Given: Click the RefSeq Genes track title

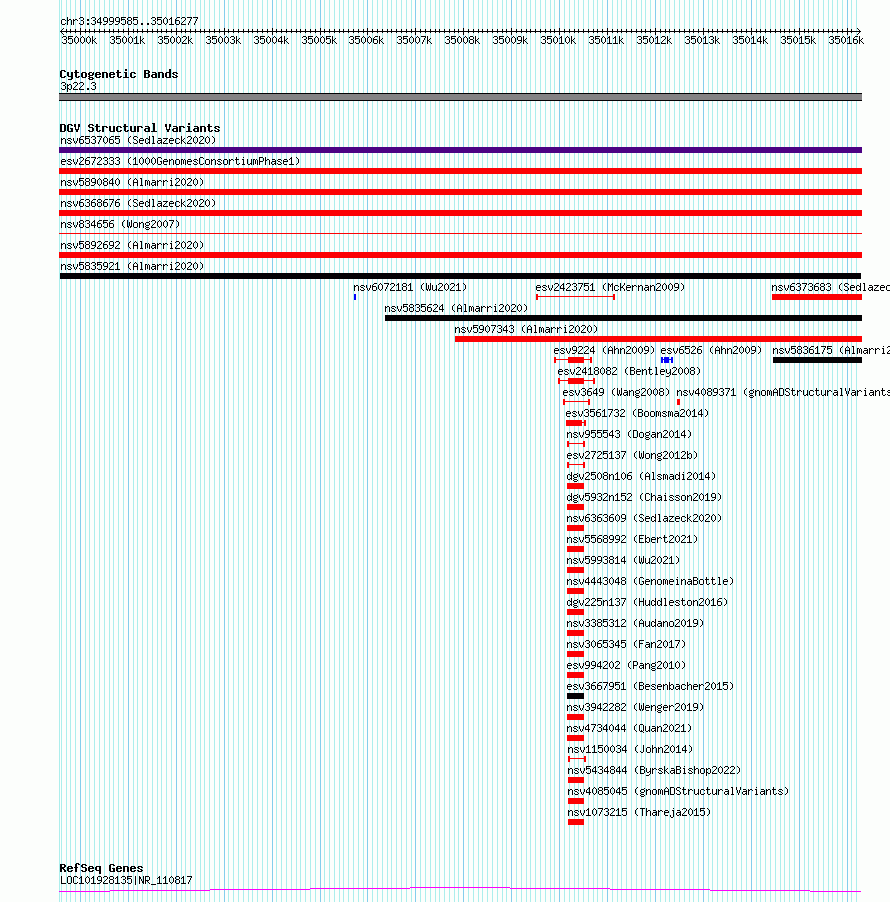Looking at the screenshot, I should 101,868.
